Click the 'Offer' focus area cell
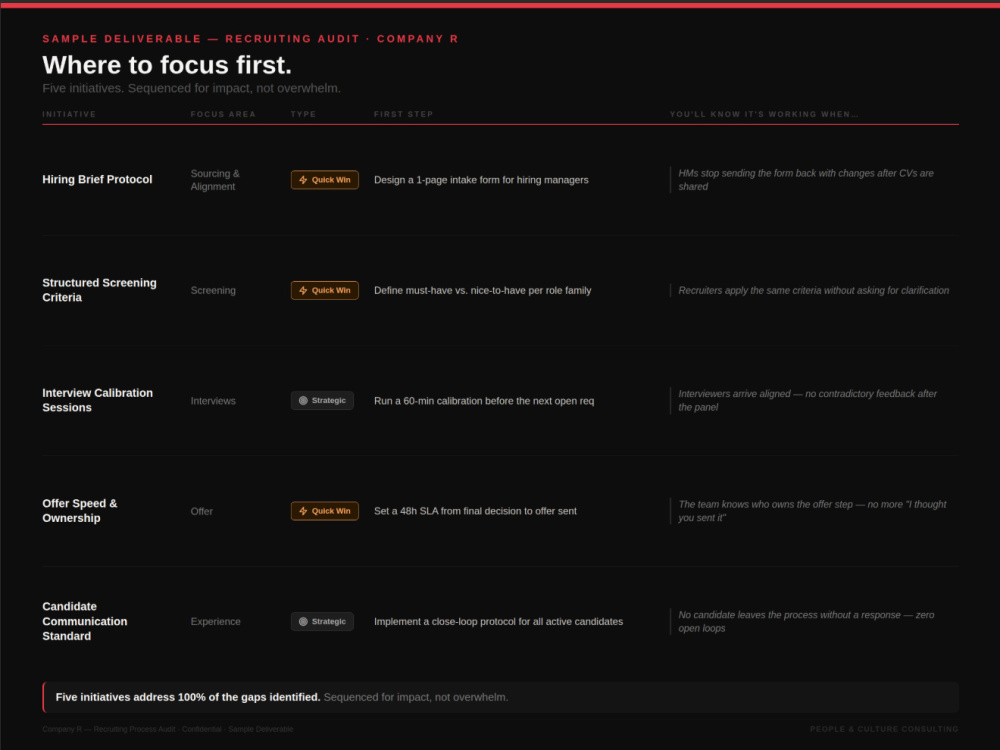The height and width of the screenshot is (750, 1000). (x=202, y=511)
